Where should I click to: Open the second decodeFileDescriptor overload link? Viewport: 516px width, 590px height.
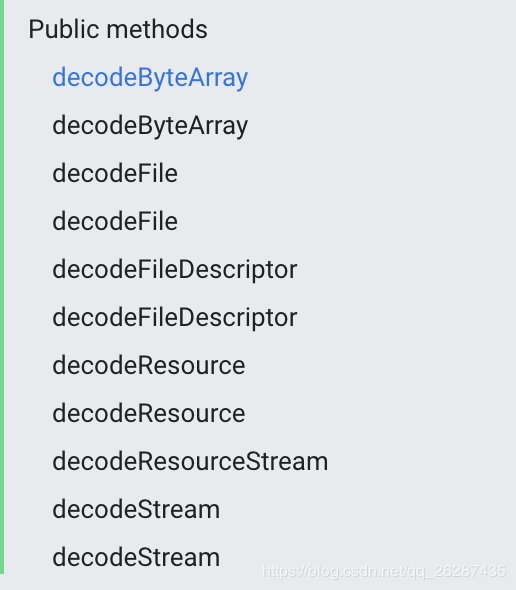click(175, 318)
